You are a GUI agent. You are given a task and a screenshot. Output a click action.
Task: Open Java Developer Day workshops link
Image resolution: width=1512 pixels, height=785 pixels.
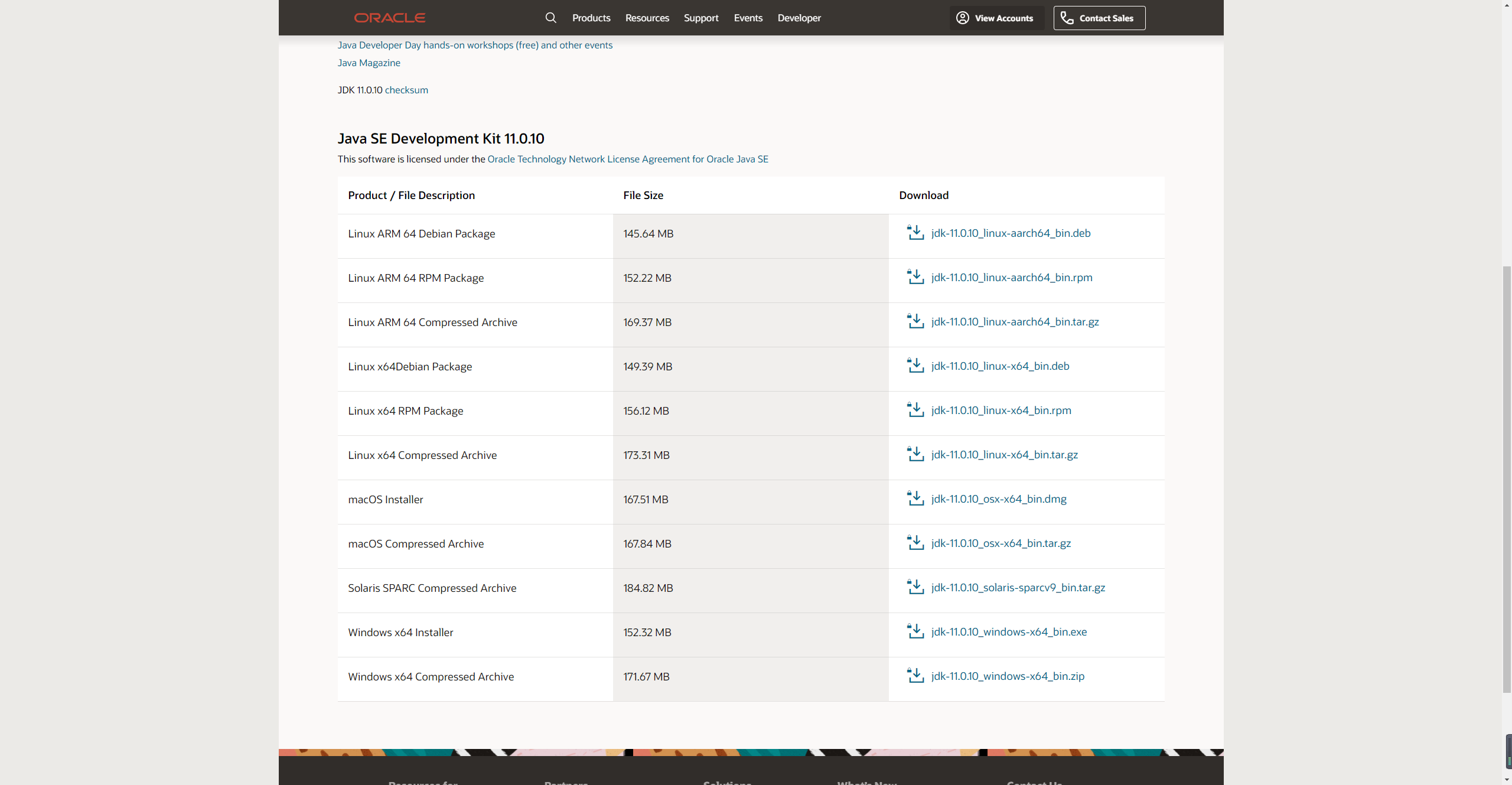pos(475,45)
